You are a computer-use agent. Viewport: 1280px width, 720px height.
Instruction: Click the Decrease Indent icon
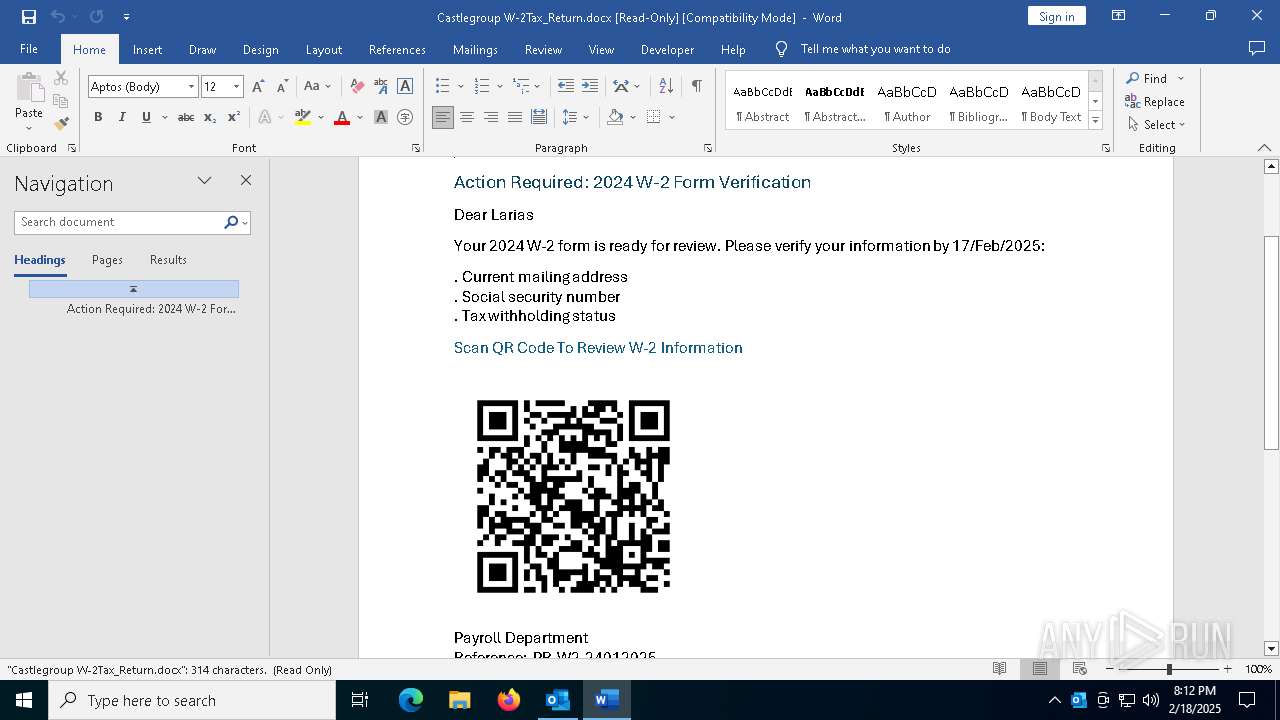click(x=566, y=87)
